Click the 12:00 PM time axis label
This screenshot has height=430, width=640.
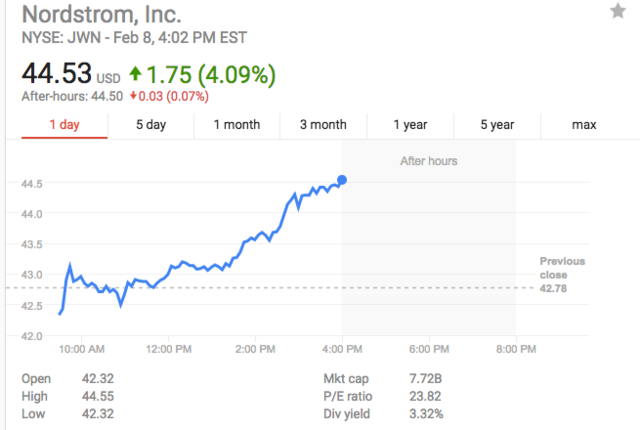(169, 349)
